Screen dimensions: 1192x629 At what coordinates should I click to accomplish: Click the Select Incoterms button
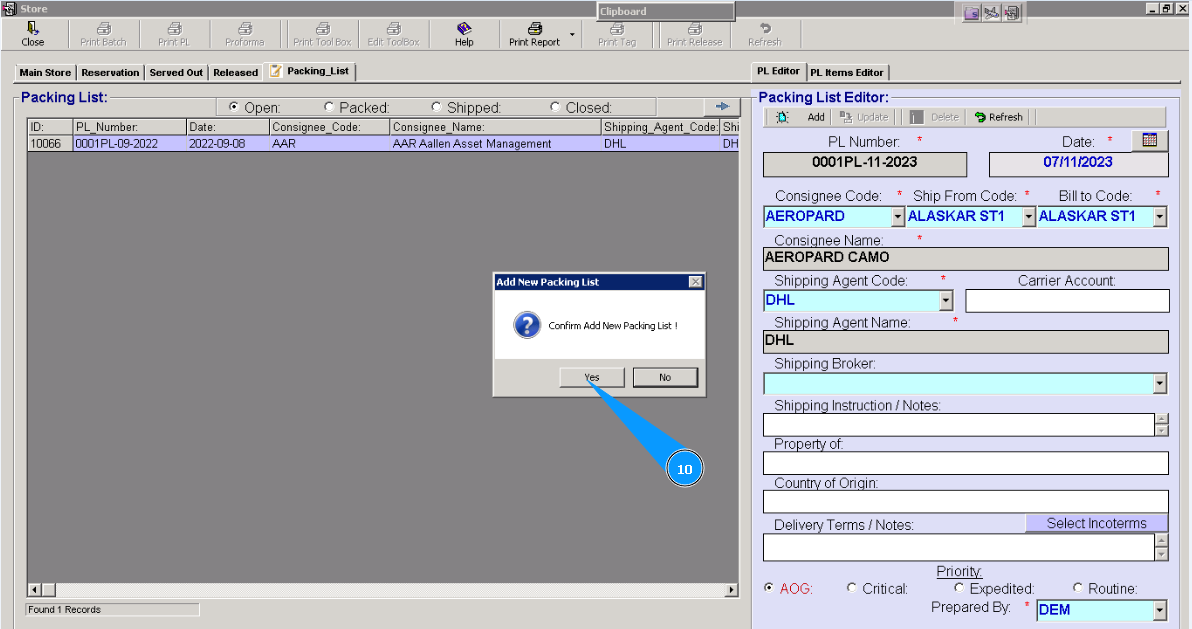click(1096, 523)
